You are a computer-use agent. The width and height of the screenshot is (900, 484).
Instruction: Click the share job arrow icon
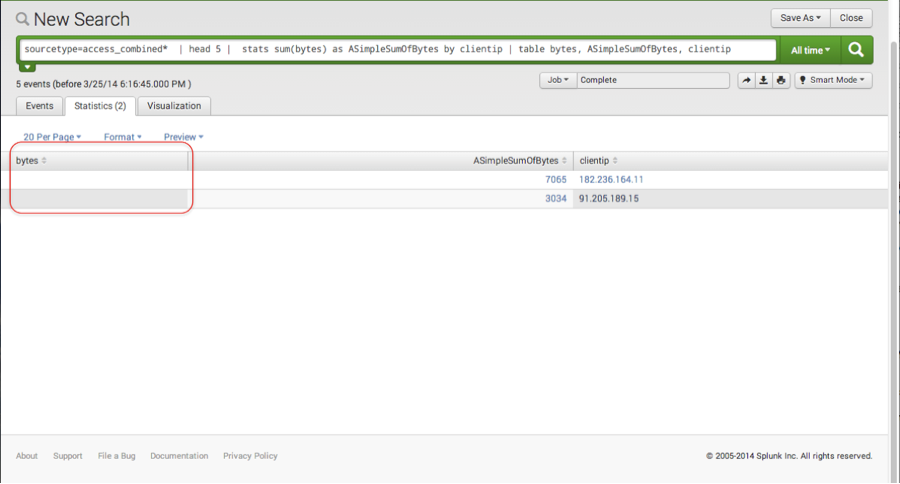pyautogui.click(x=746, y=80)
